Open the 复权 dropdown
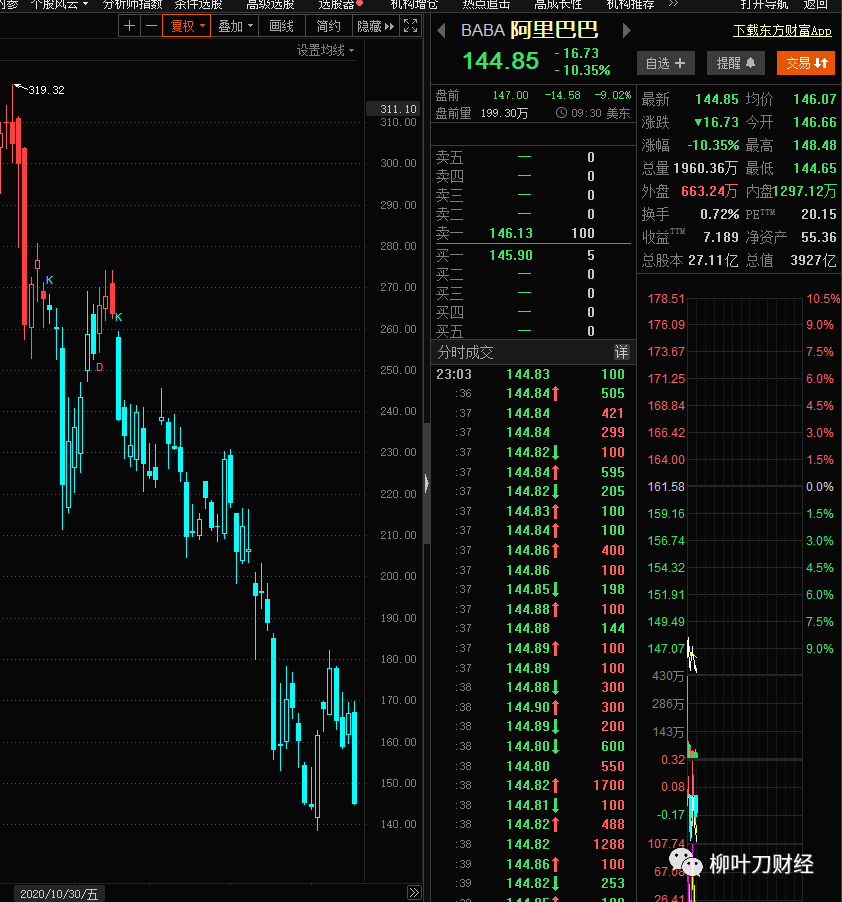The height and width of the screenshot is (902, 842). click(x=187, y=26)
